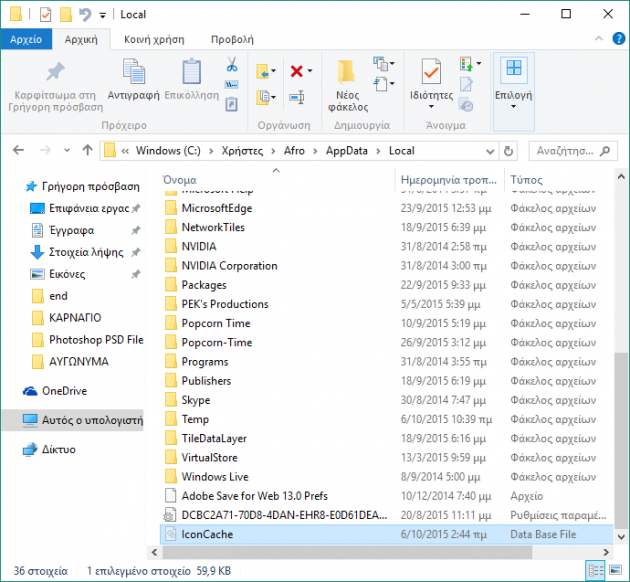Image resolution: width=630 pixels, height=582 pixels.
Task: Click the Undo icon in title bar
Action: (85, 14)
